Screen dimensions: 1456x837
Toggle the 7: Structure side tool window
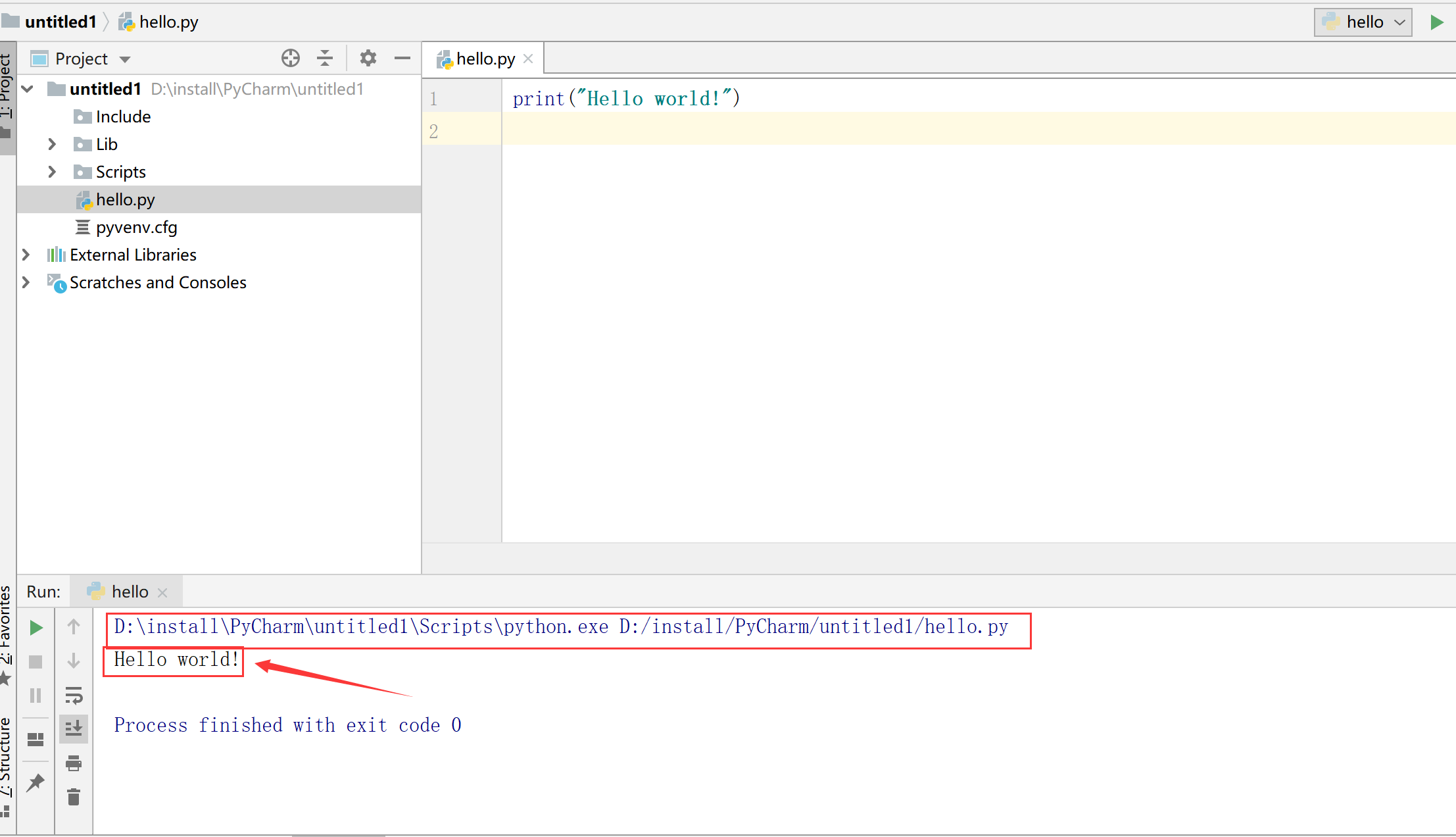click(7, 767)
